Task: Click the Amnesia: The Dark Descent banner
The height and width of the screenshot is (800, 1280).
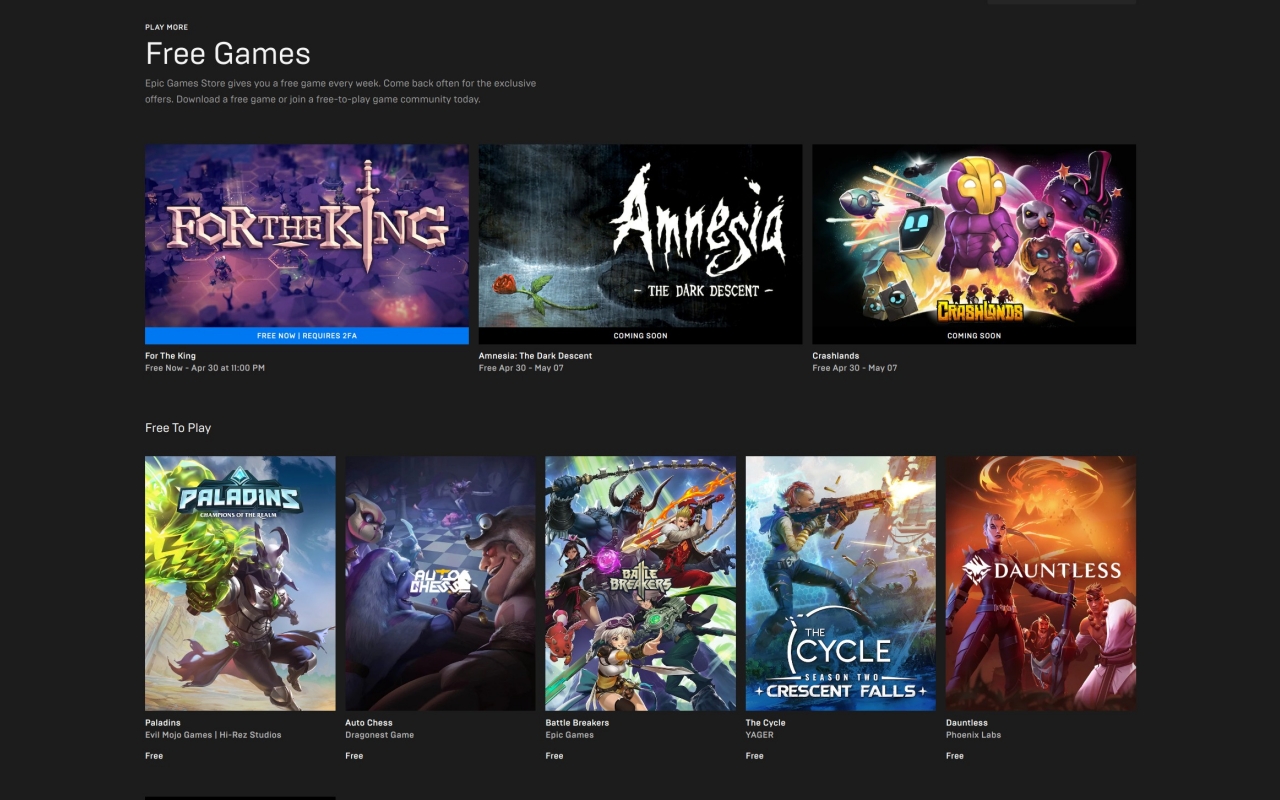Action: coord(640,235)
